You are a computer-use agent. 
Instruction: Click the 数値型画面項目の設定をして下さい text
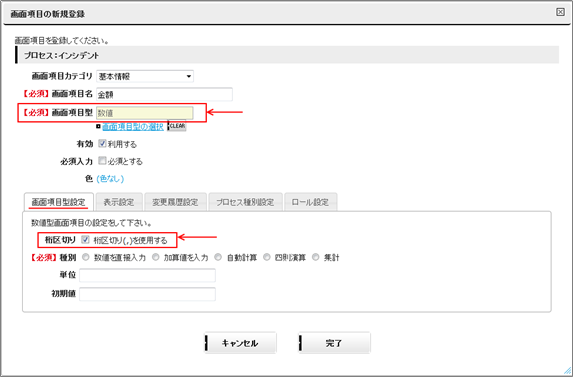(x=92, y=223)
